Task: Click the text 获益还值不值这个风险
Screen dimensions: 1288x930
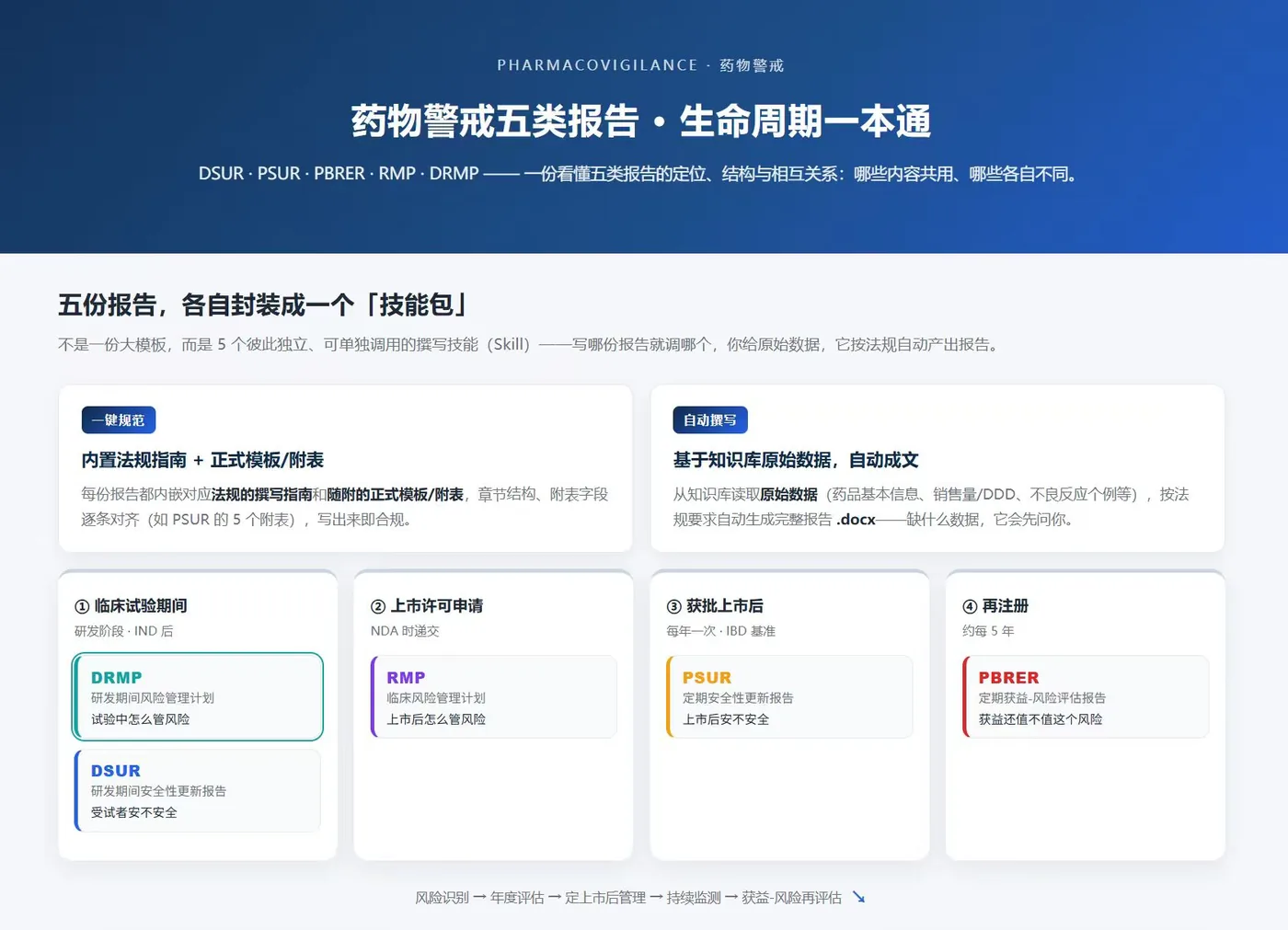Action: [1041, 719]
